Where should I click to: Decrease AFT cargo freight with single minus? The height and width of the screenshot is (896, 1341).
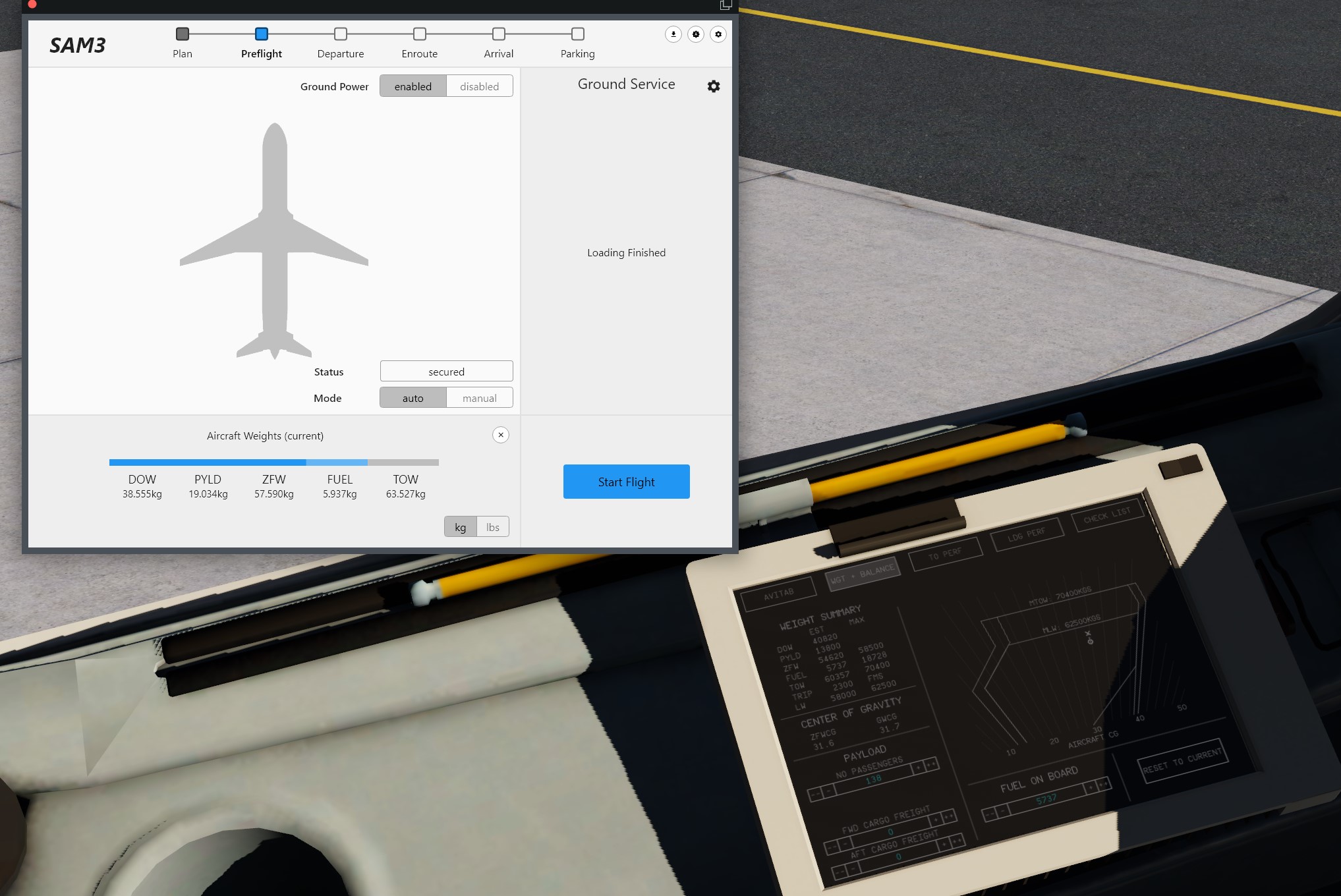click(x=853, y=868)
